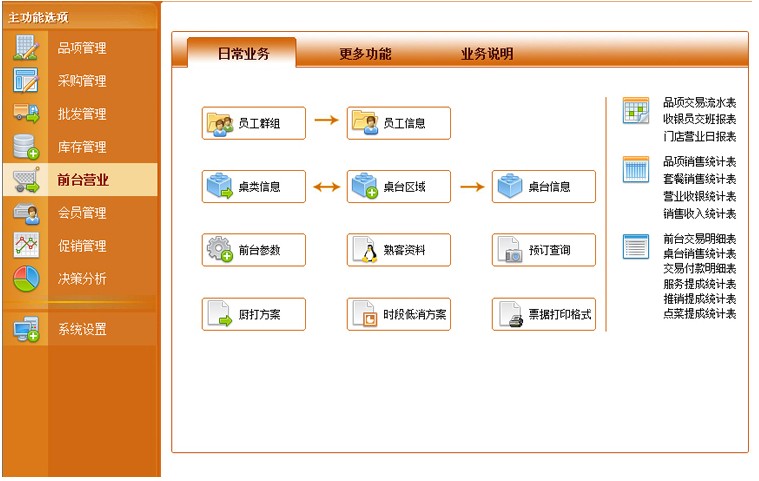This screenshot has width=759, height=481.
Task: Open the 品项销售统计表 report link
Action: coord(699,162)
